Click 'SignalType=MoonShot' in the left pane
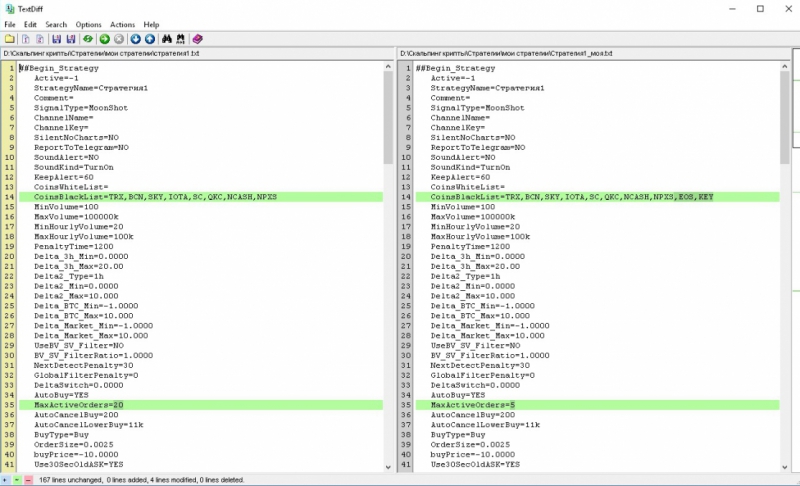This screenshot has width=800, height=486. tap(81, 108)
